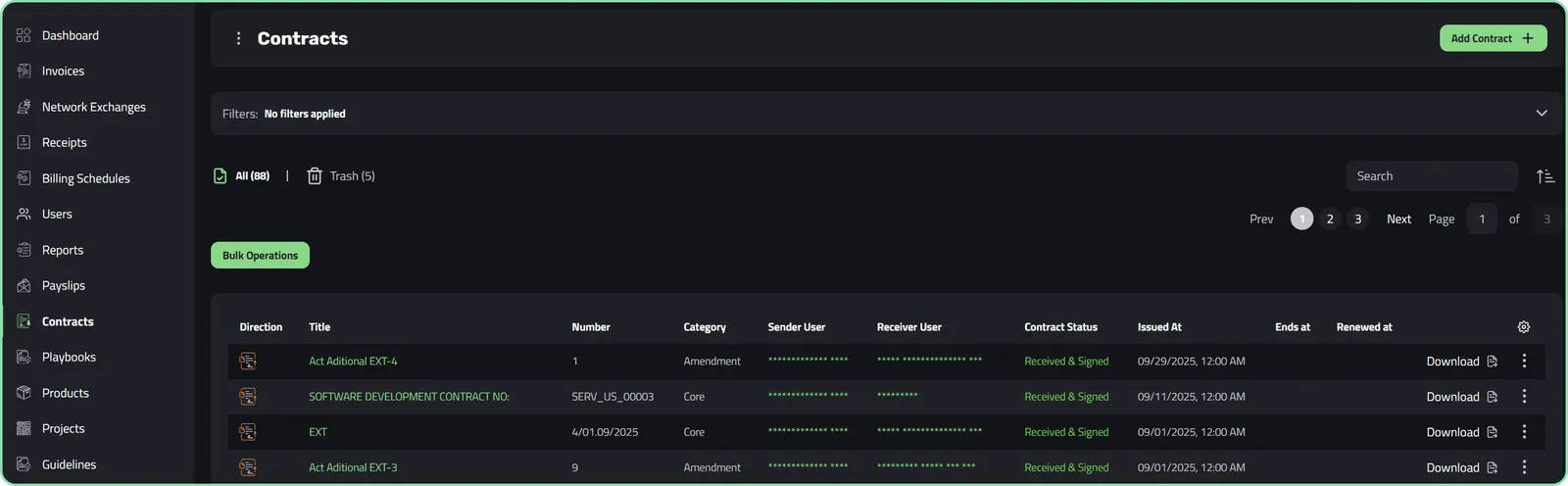Click the Projects sidebar icon
The height and width of the screenshot is (486, 1568).
point(24,428)
